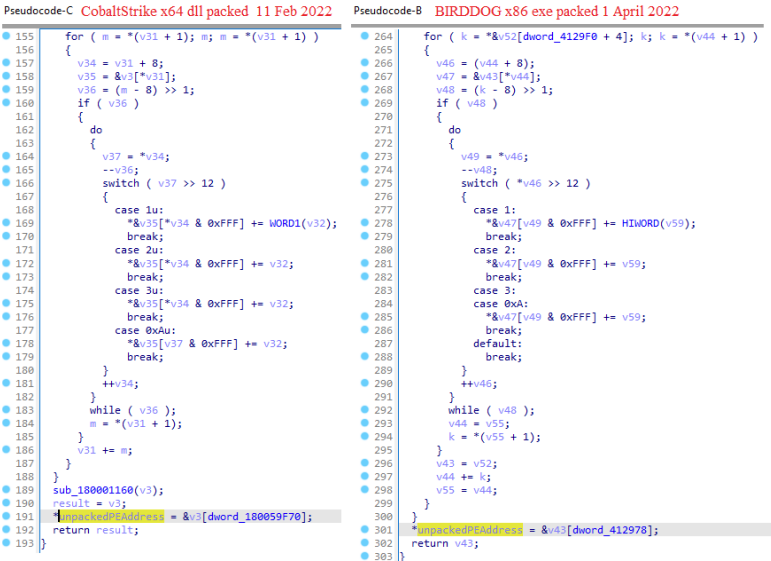Toggle breakpoint dot at line 189
Viewport: 771px width, 561px height.
tap(6, 490)
